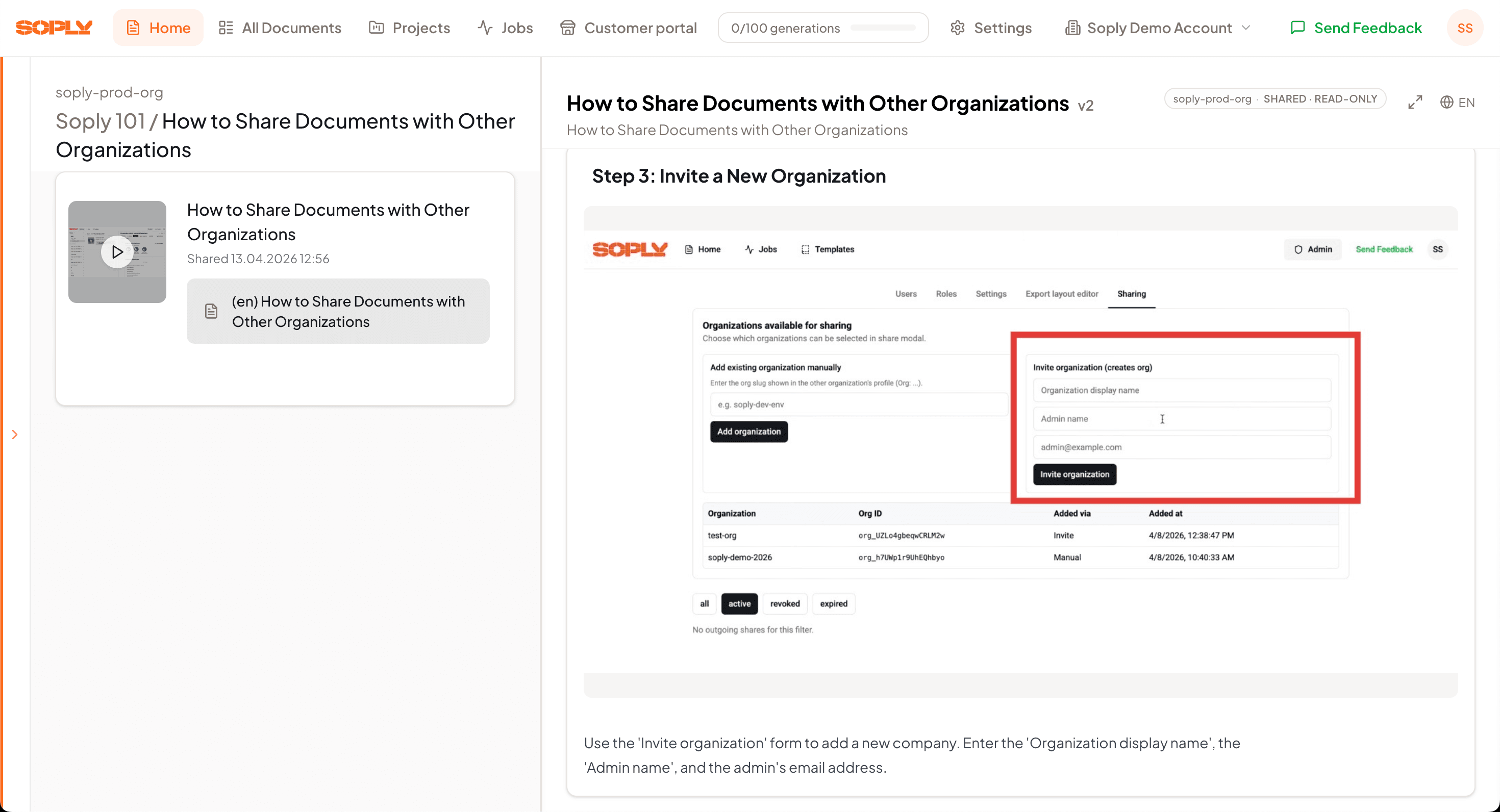Click the Send Feedback speech bubble icon
This screenshot has width=1500, height=812.
tap(1297, 28)
